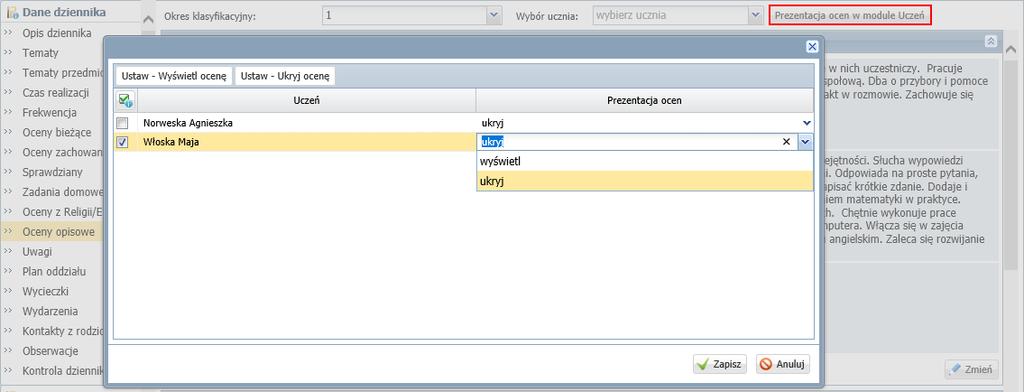The height and width of the screenshot is (392, 1024).
Task: Open Kontrola dziennika in sidebar
Action: 63,371
